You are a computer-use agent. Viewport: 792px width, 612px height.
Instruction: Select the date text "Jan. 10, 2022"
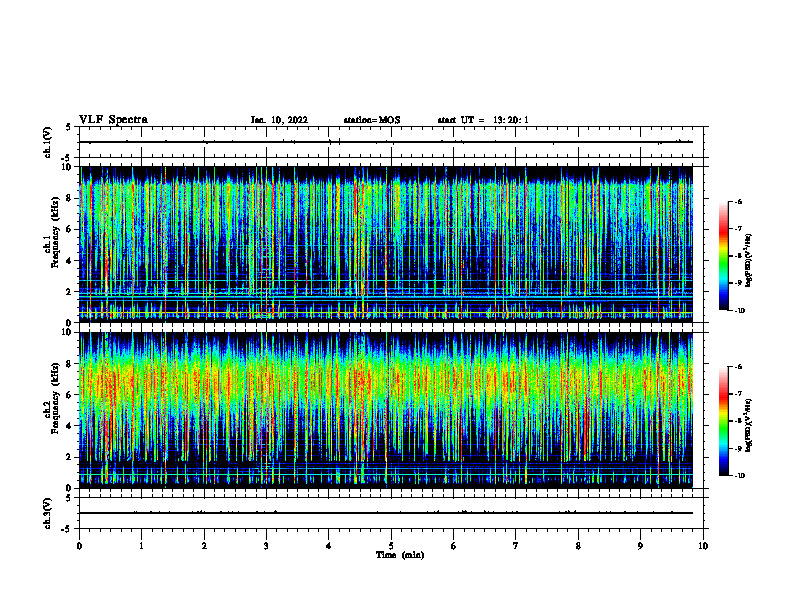coord(279,120)
